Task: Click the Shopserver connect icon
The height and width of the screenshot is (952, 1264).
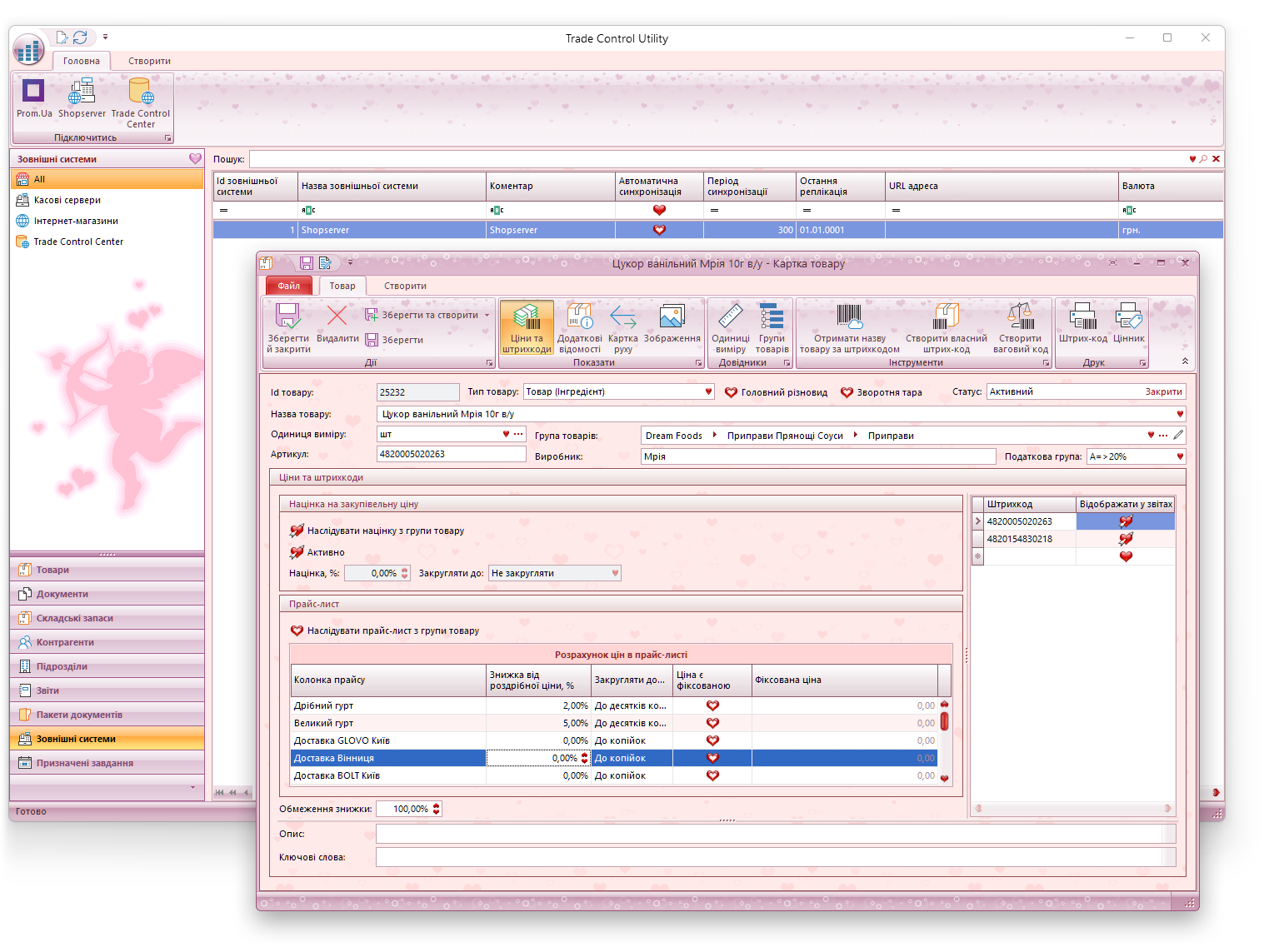Action: [82, 91]
